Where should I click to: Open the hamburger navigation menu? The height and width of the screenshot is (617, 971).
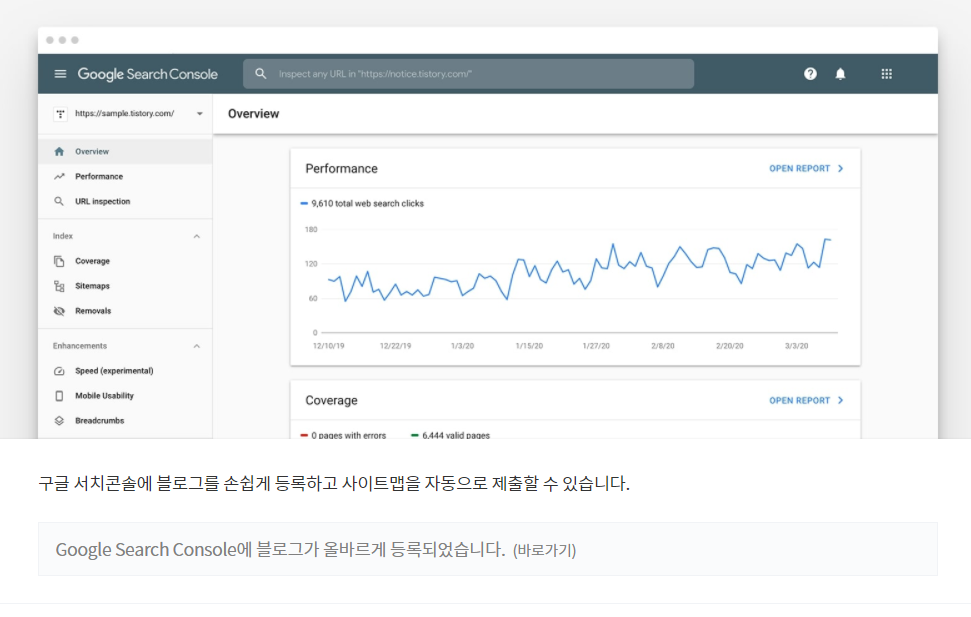60,74
